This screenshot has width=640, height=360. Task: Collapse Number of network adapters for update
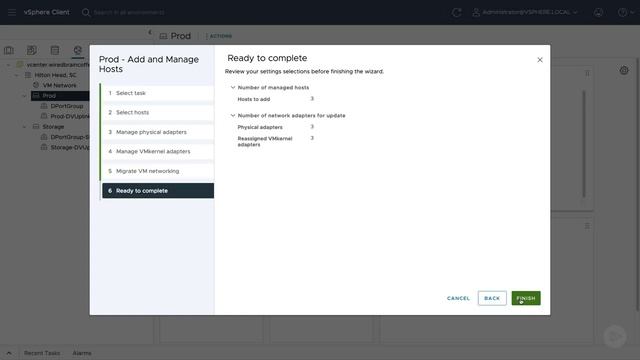(x=233, y=116)
